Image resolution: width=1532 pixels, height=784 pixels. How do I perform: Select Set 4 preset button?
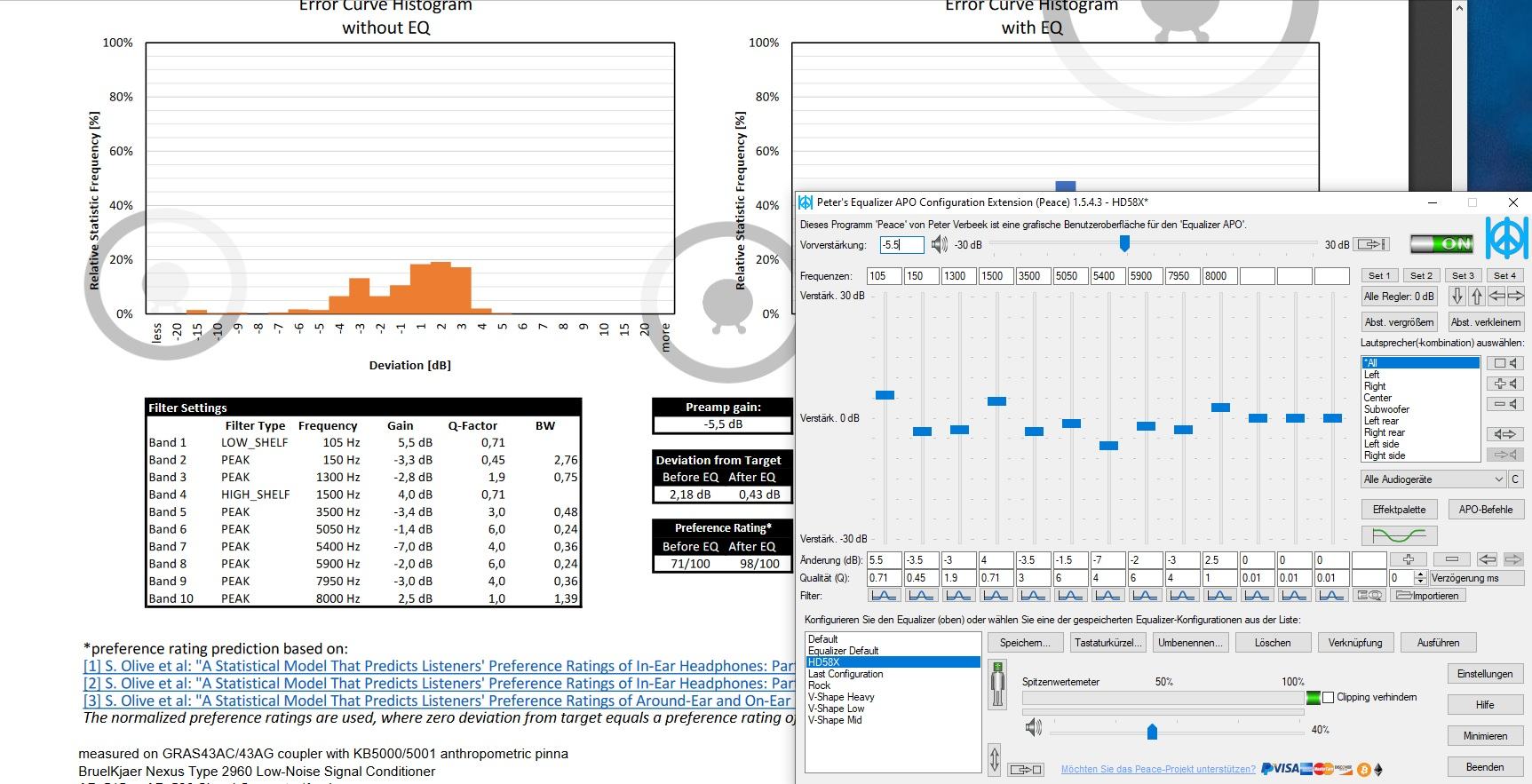(1505, 275)
